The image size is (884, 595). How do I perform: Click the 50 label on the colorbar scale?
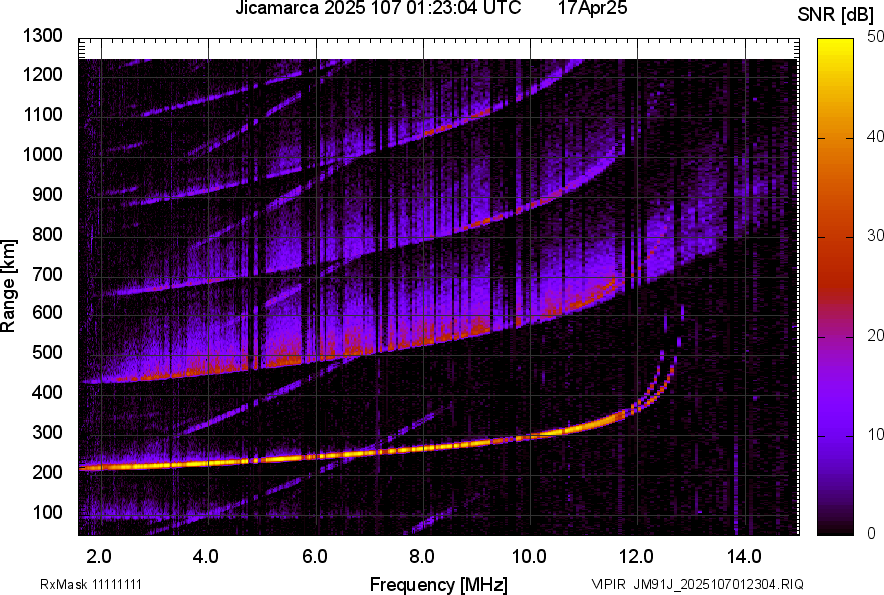[x=876, y=36]
